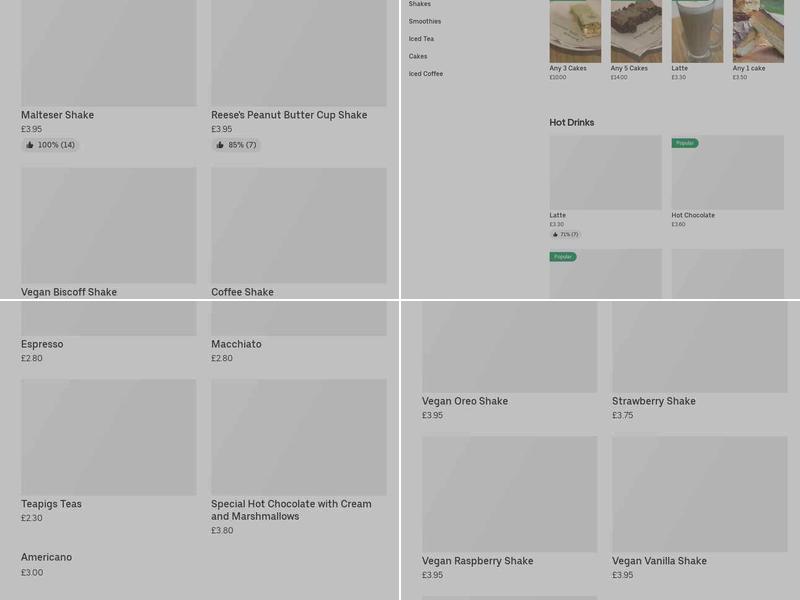This screenshot has height=600, width=800.
Task: Select the Vegan Raspberry Shake image placeholder
Action: click(x=509, y=494)
